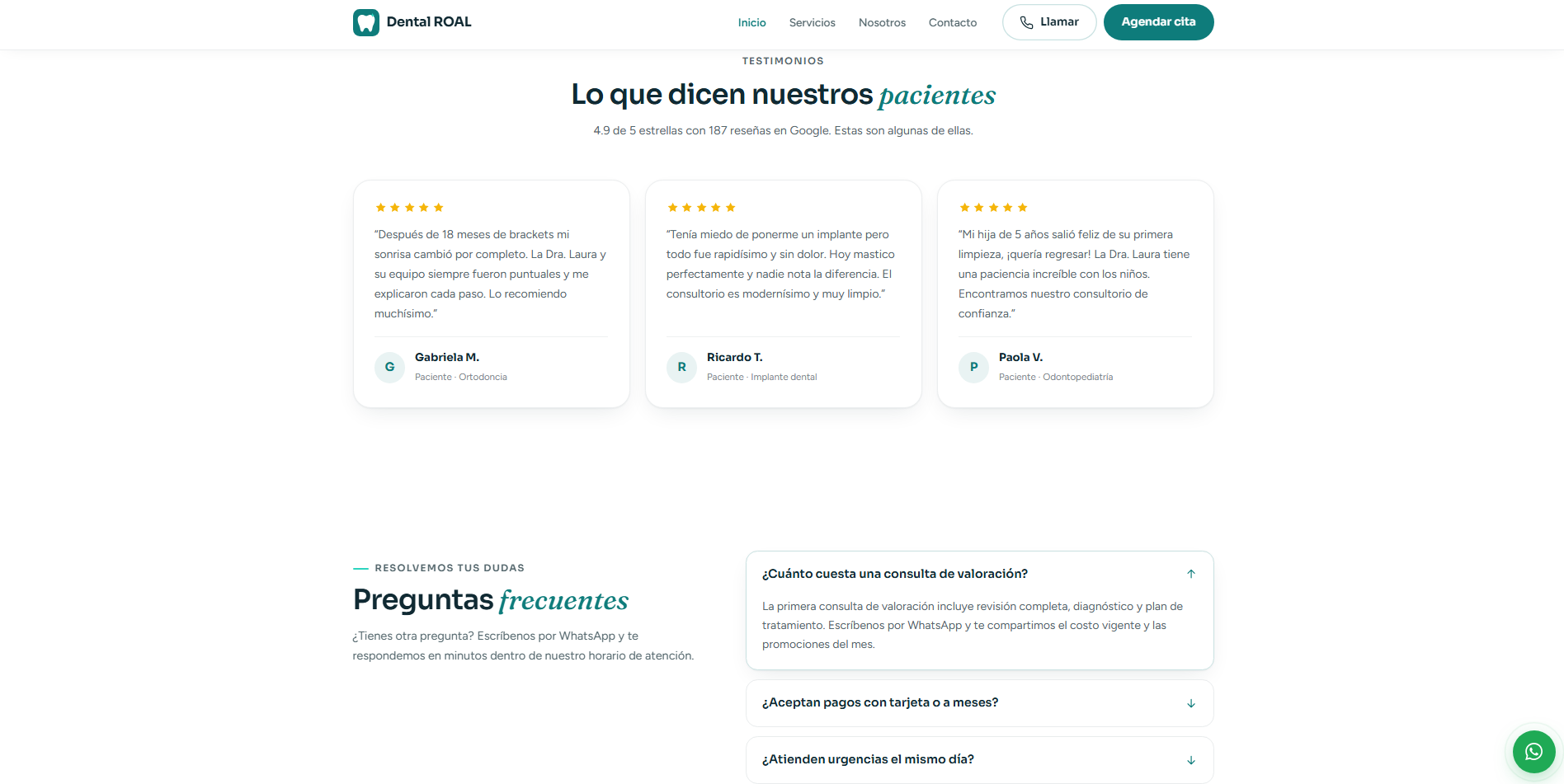Click the '4.9 de 5 estrellas' subtitle
The image size is (1564, 784).
click(x=783, y=130)
